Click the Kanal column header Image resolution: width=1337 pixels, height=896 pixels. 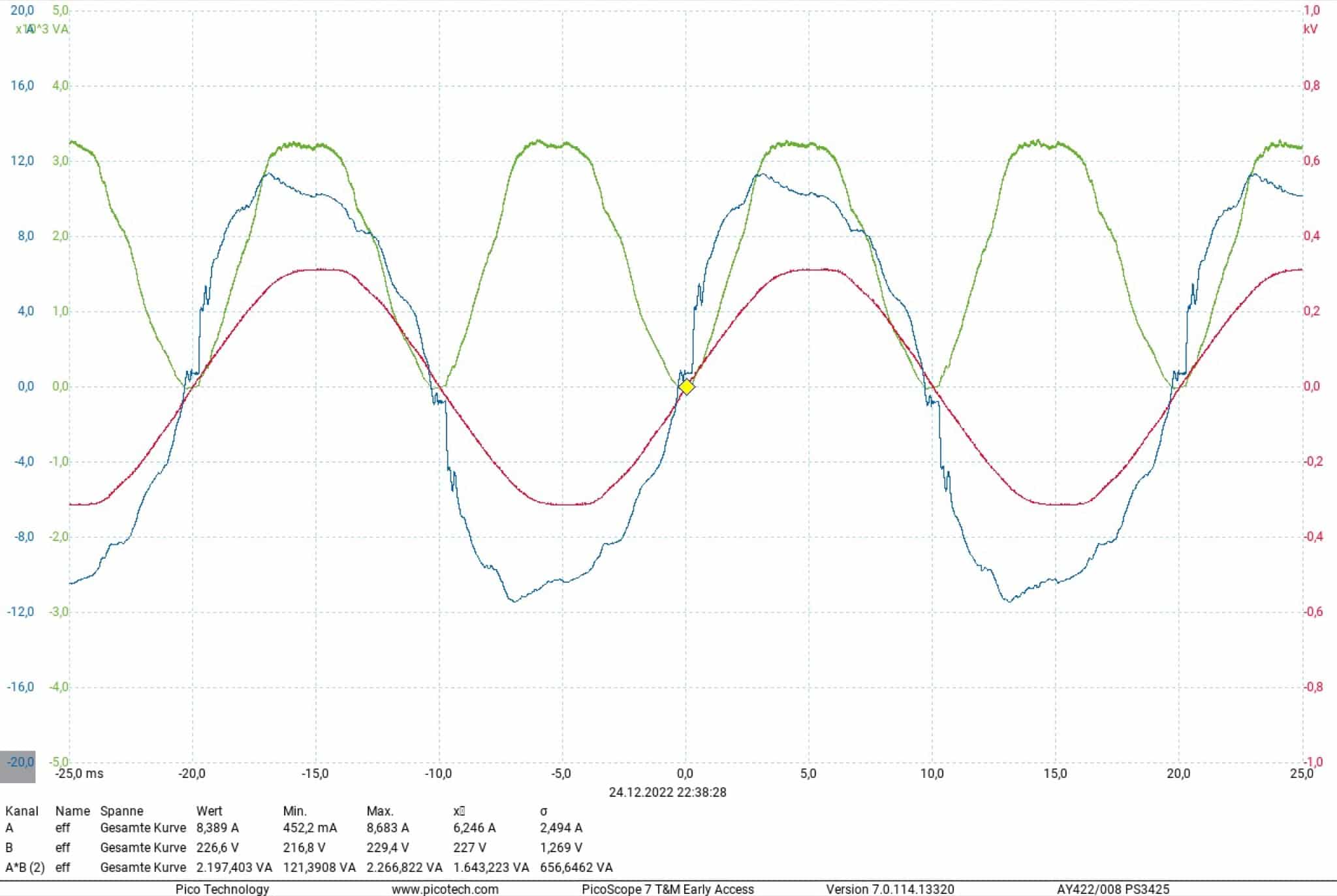coord(22,811)
